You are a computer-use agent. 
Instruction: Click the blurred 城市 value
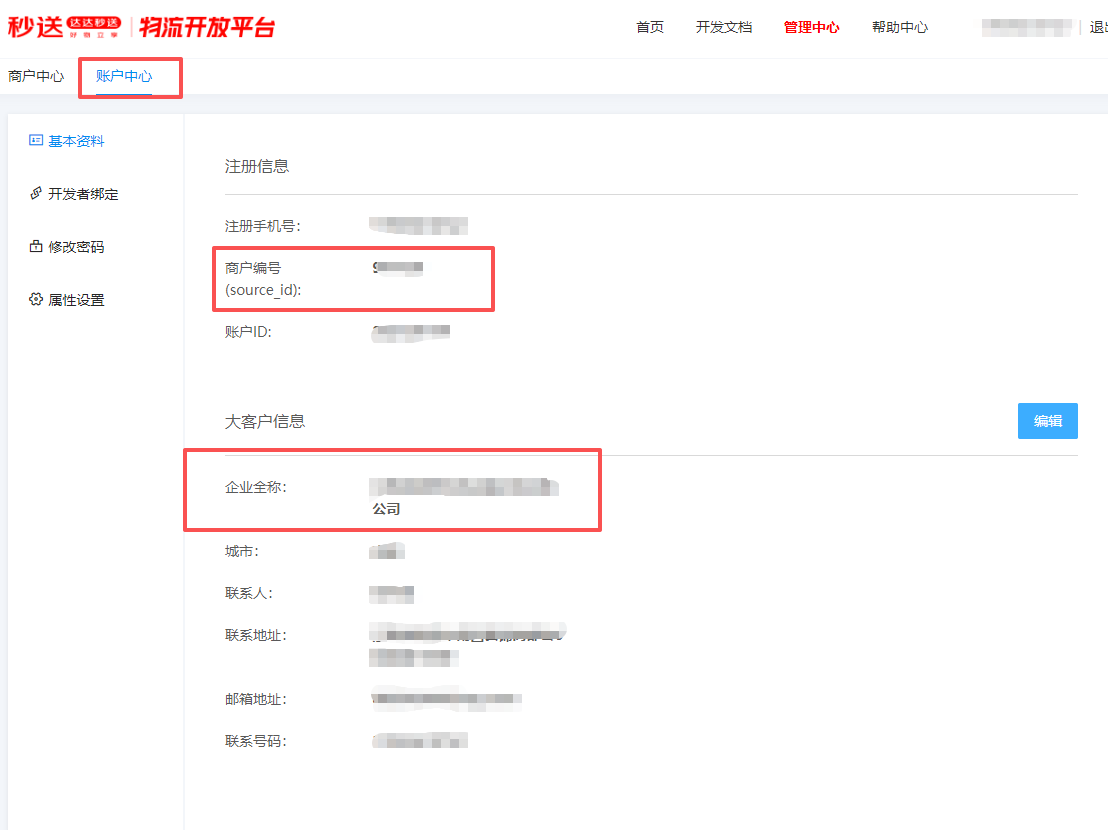[387, 551]
